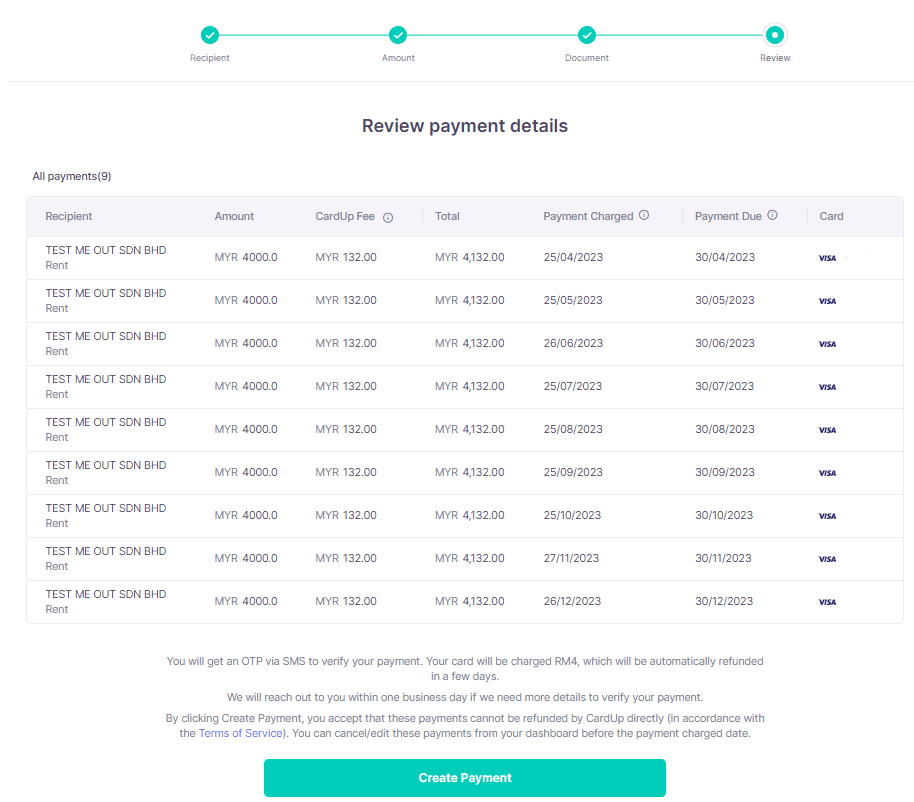
Task: Select the active Review step circle
Action: click(x=775, y=34)
